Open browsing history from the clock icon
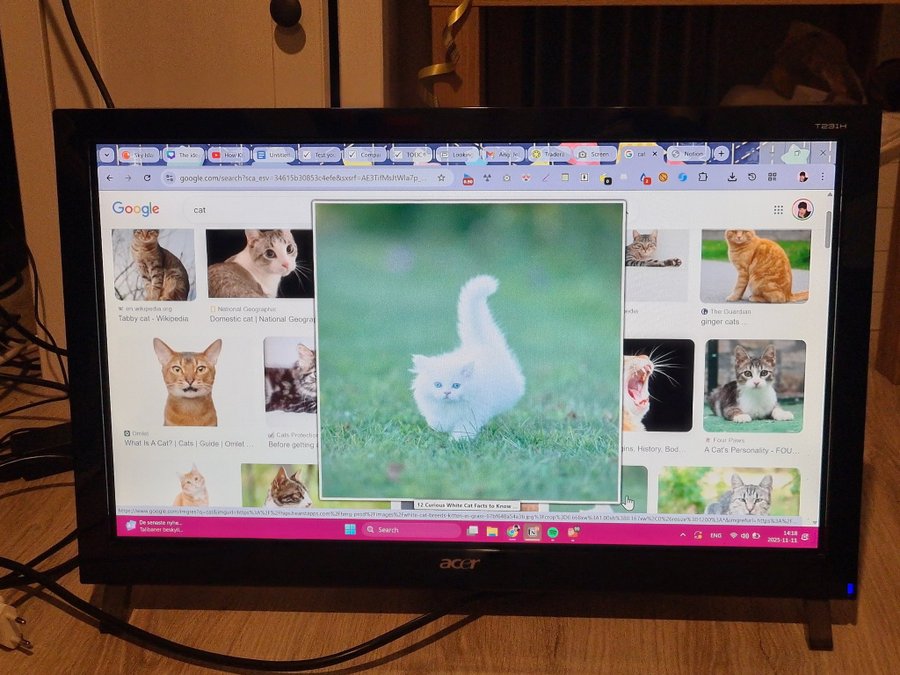 (752, 178)
